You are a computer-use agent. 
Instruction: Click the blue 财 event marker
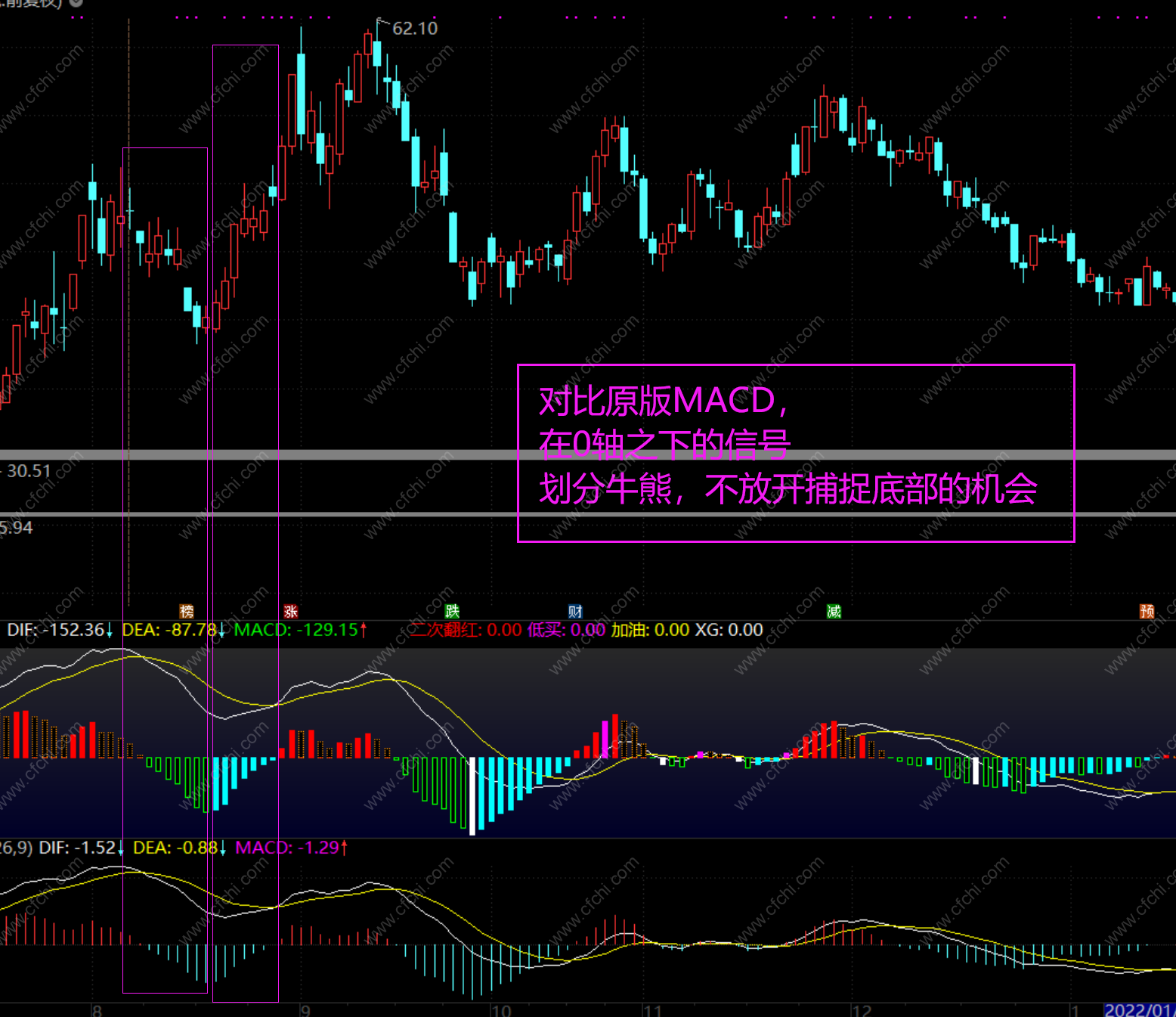(575, 611)
